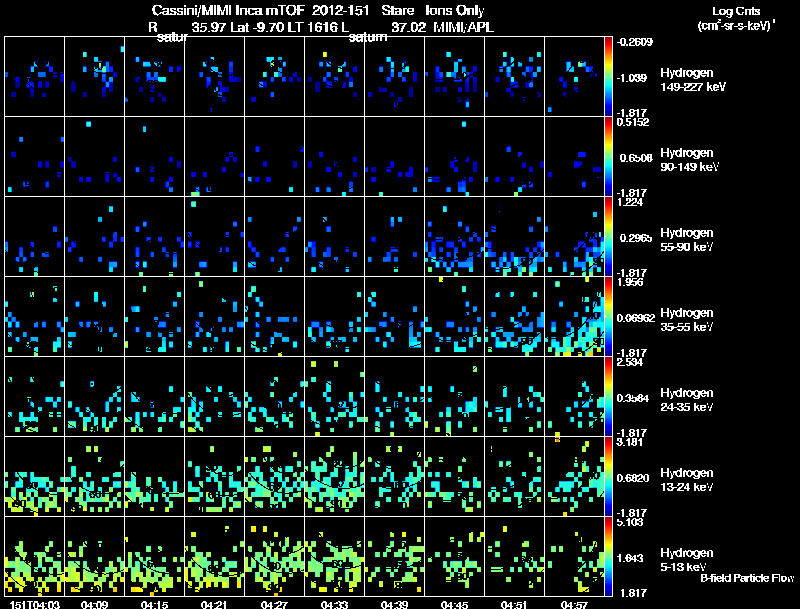Click the 'Hydrogen 13-24 keV' row label
This screenshot has width=800, height=609.
[x=687, y=480]
